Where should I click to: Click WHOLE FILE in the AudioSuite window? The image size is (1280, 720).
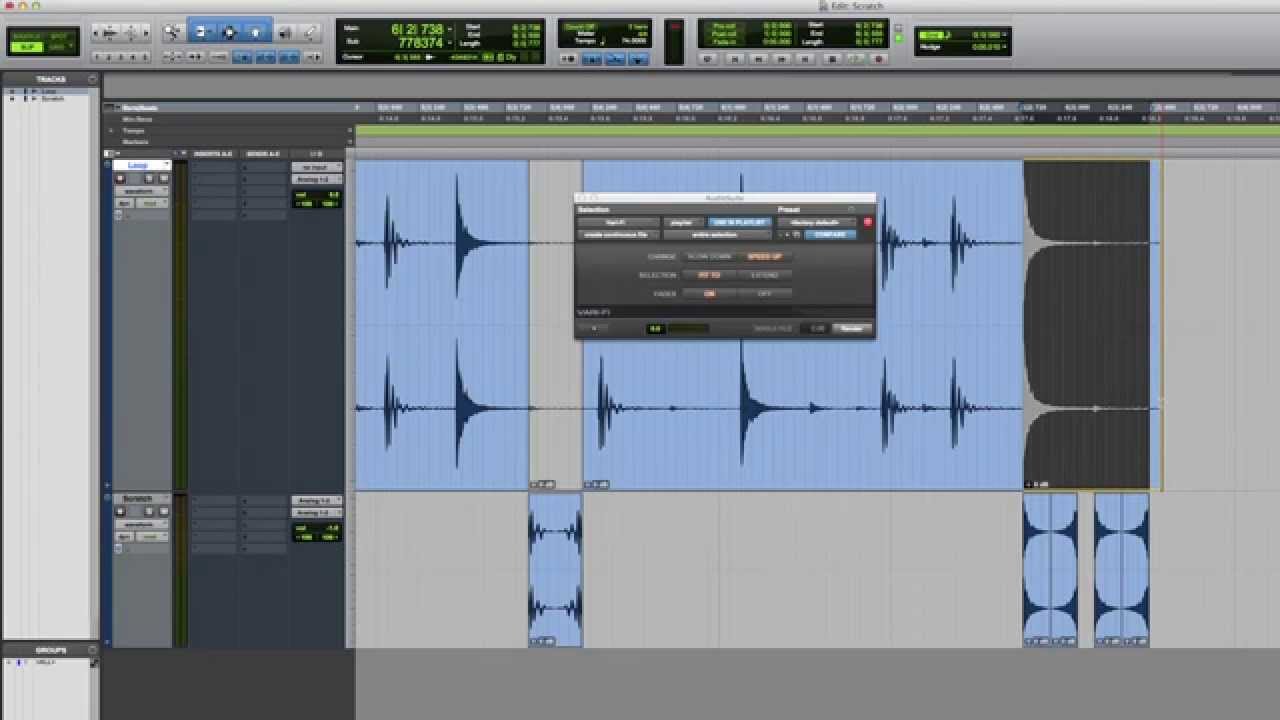click(773, 328)
